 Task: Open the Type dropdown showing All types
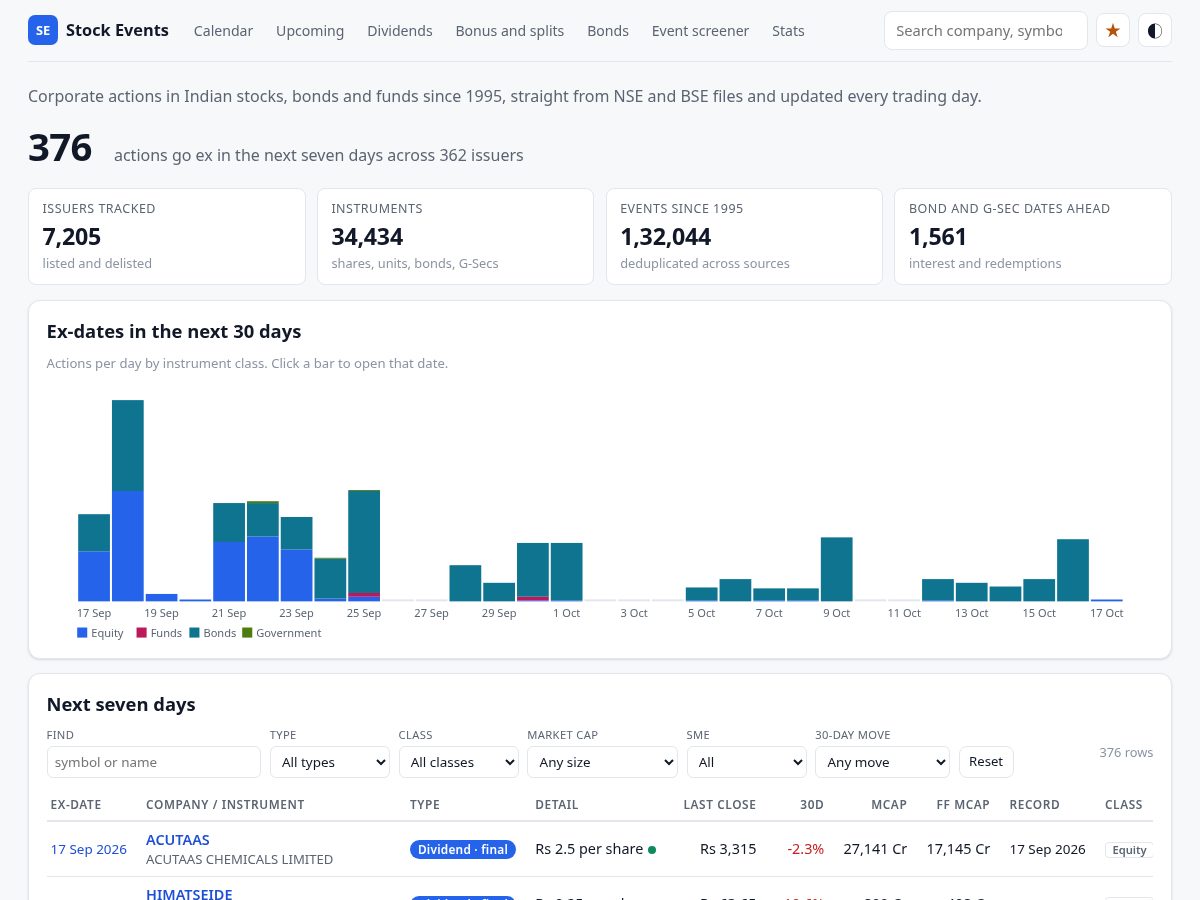tap(330, 762)
